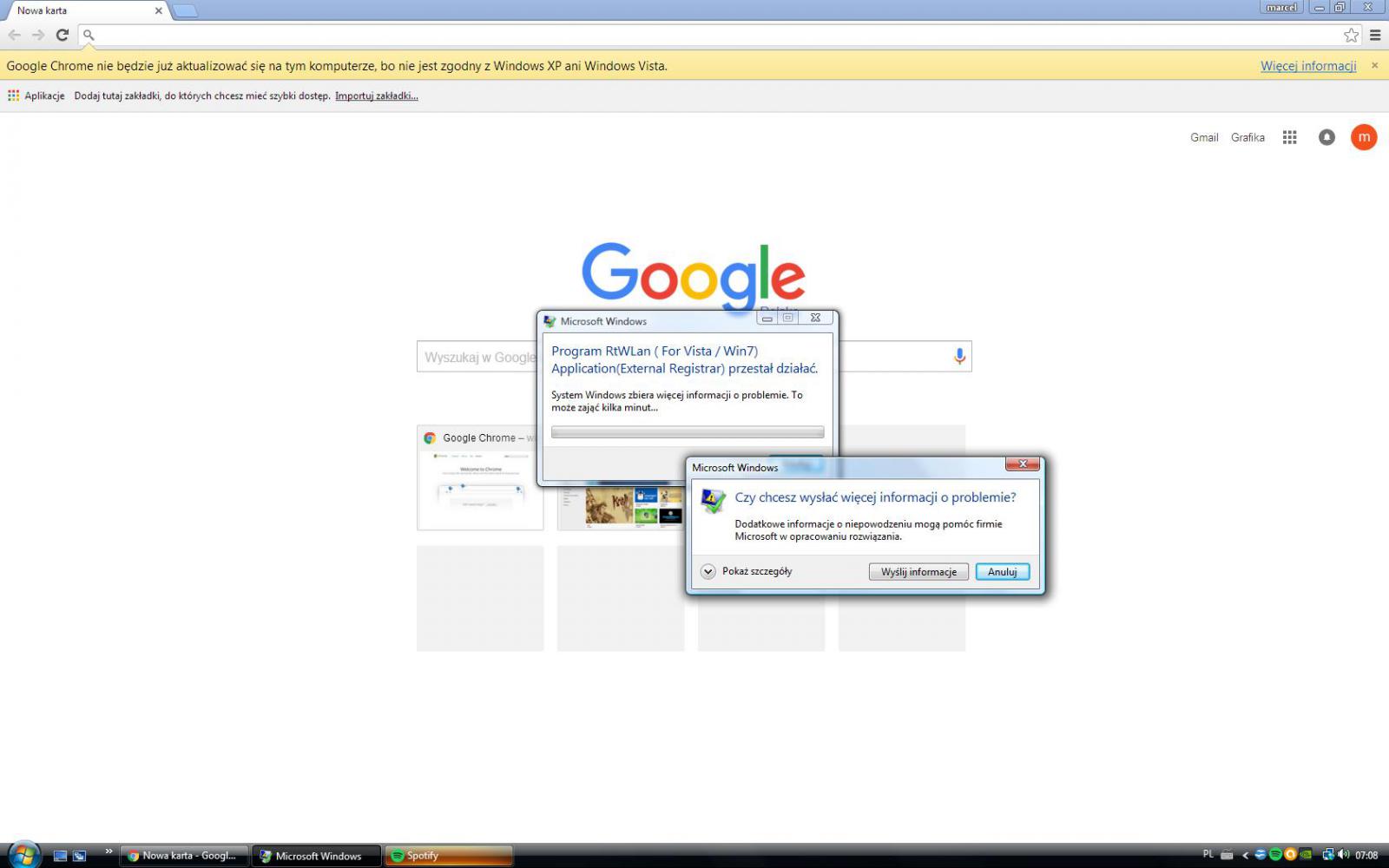Open Gmail link

1204,137
